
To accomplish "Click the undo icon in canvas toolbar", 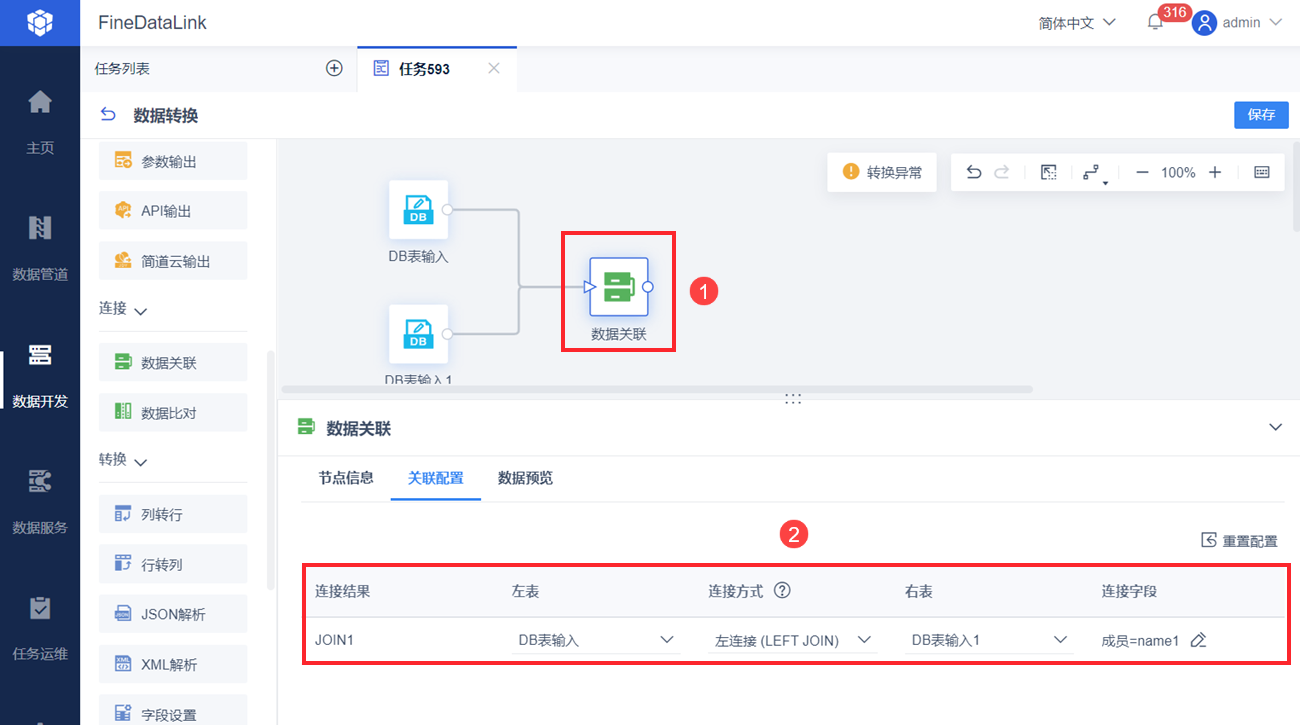I will [x=974, y=172].
